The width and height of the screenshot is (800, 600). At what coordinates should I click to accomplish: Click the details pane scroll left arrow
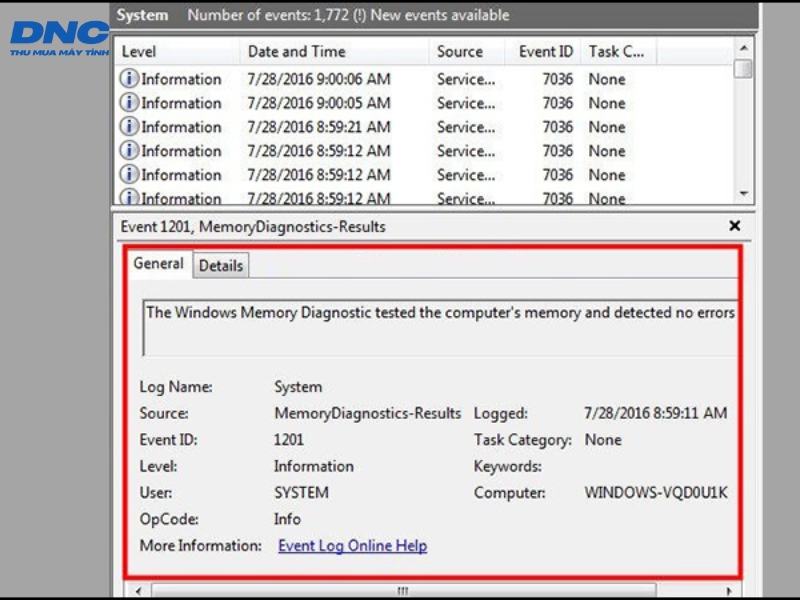[x=138, y=591]
